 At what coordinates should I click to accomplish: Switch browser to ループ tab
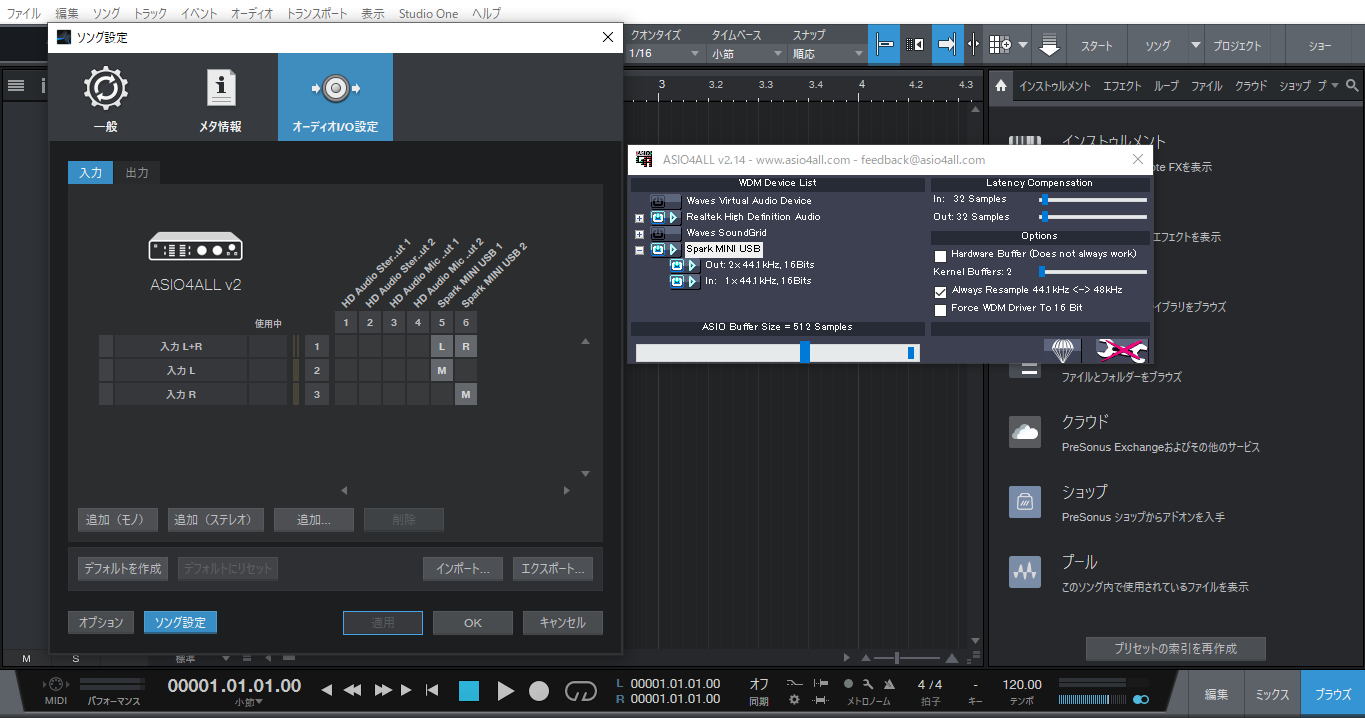point(1166,86)
